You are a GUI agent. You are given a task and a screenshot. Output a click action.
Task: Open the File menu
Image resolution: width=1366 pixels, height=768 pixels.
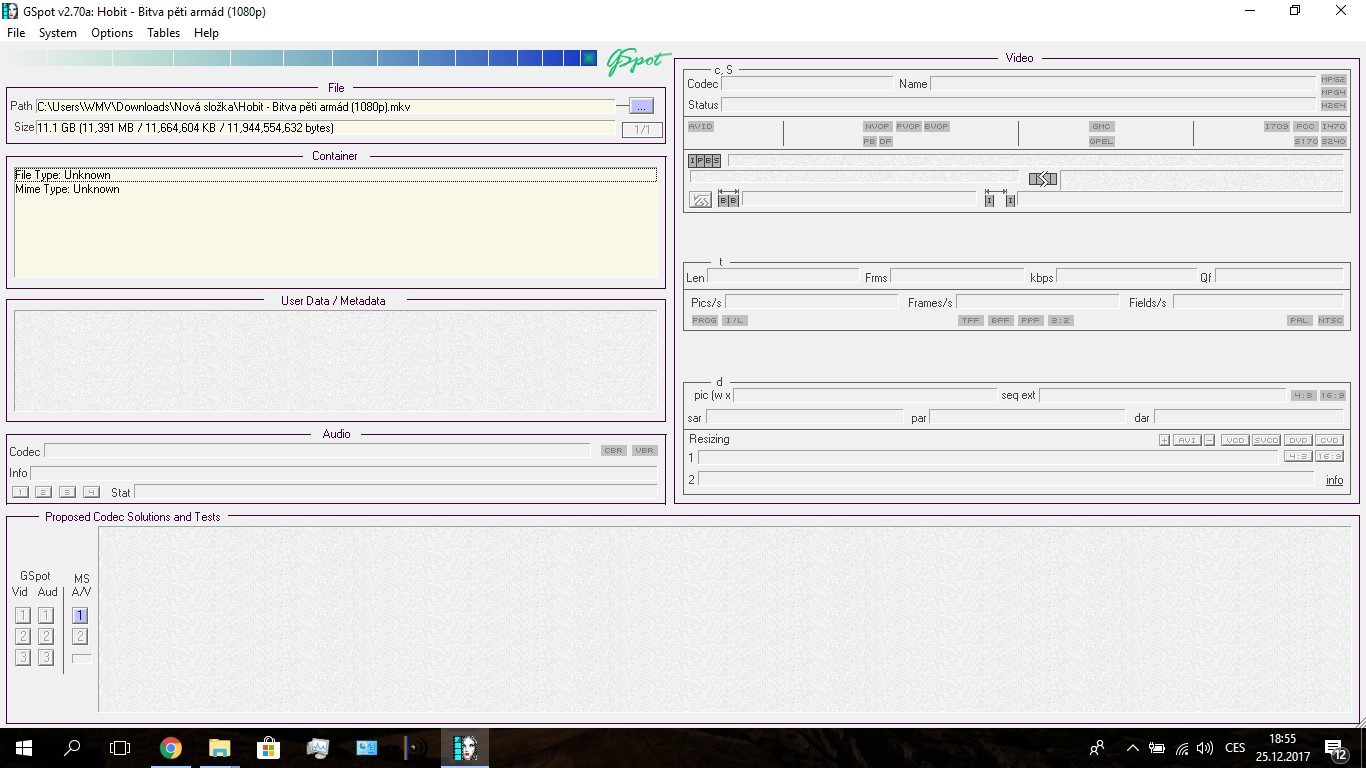(16, 33)
